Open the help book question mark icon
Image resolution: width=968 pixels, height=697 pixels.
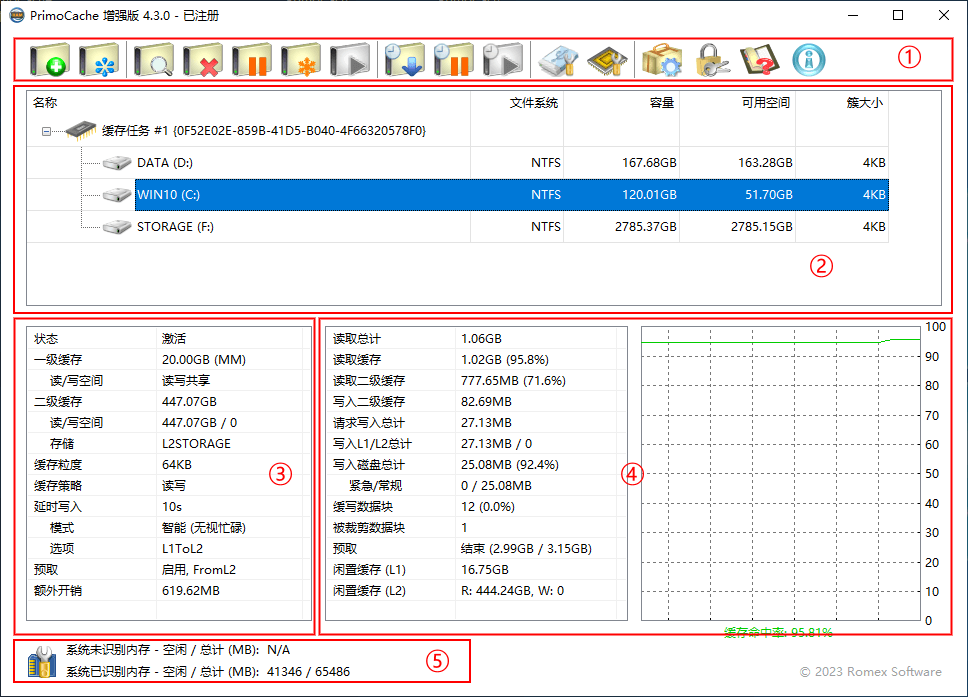point(760,60)
